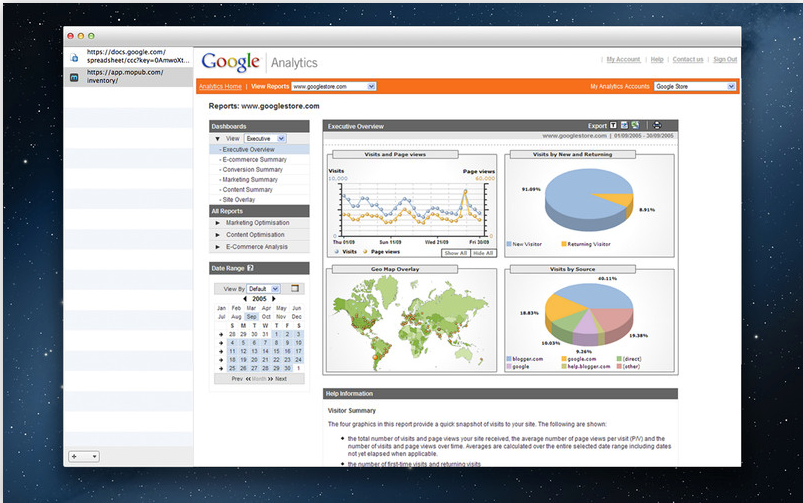The width and height of the screenshot is (803, 503).
Task: Open Marketing Summary dashboard
Action: click(250, 180)
